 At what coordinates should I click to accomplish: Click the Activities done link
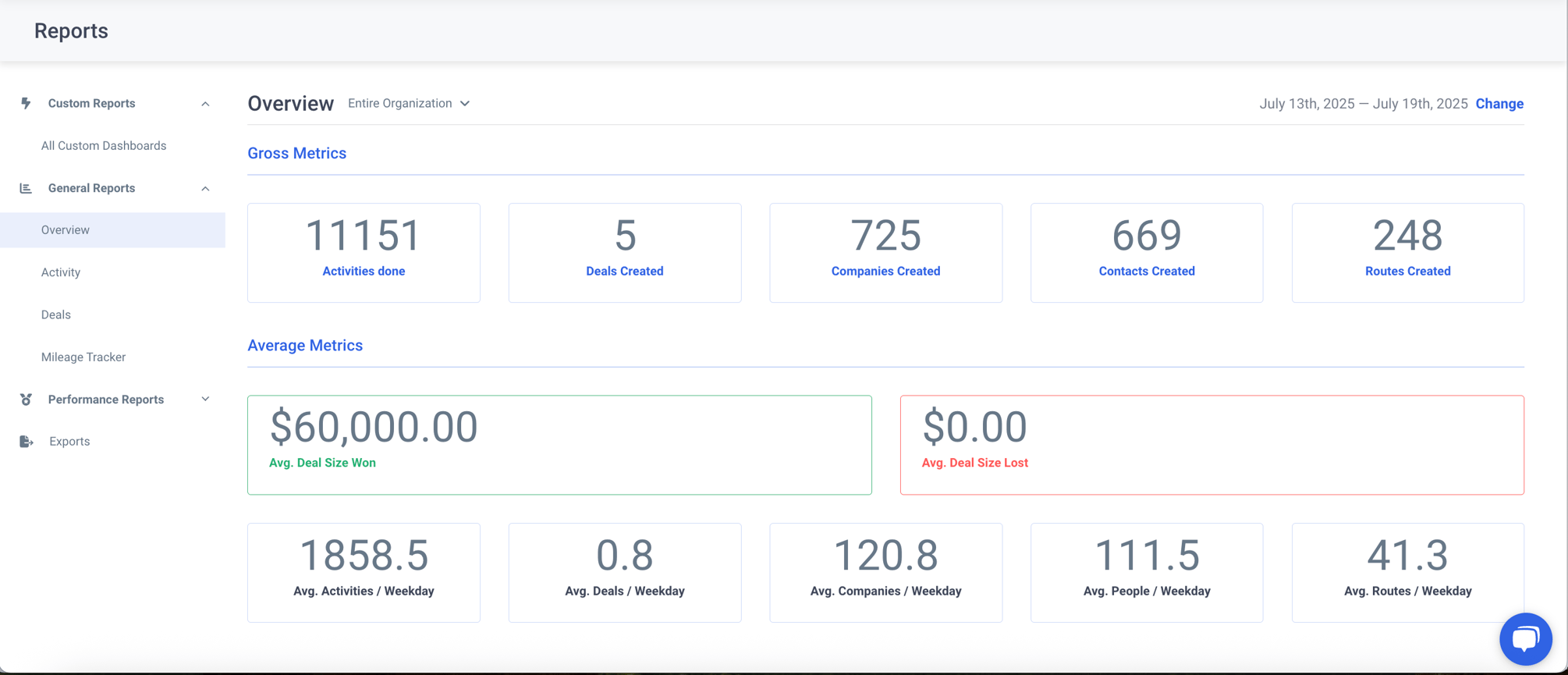tap(364, 271)
